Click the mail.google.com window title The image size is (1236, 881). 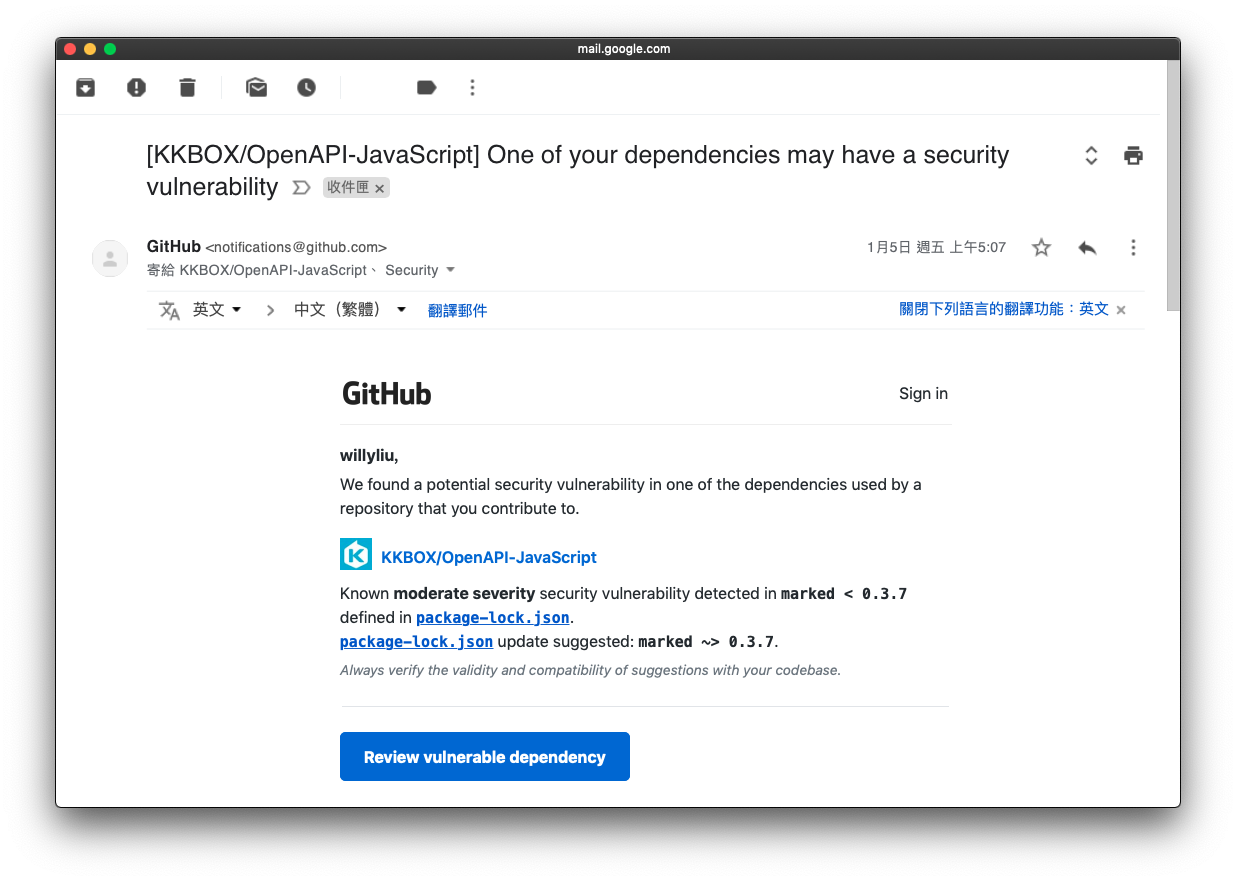(x=624, y=48)
